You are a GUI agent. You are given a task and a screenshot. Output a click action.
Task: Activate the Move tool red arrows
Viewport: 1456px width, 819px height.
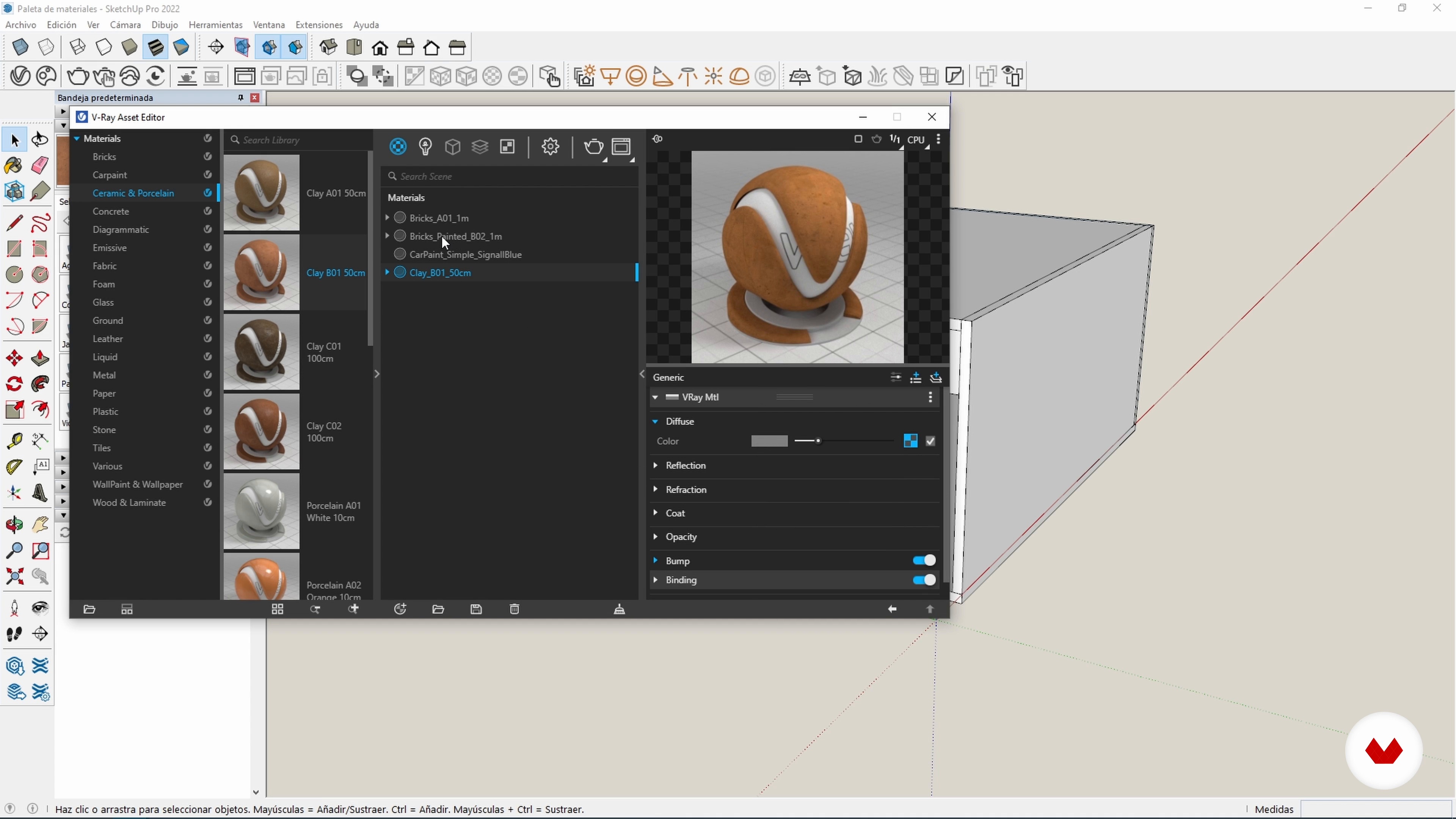point(15,358)
